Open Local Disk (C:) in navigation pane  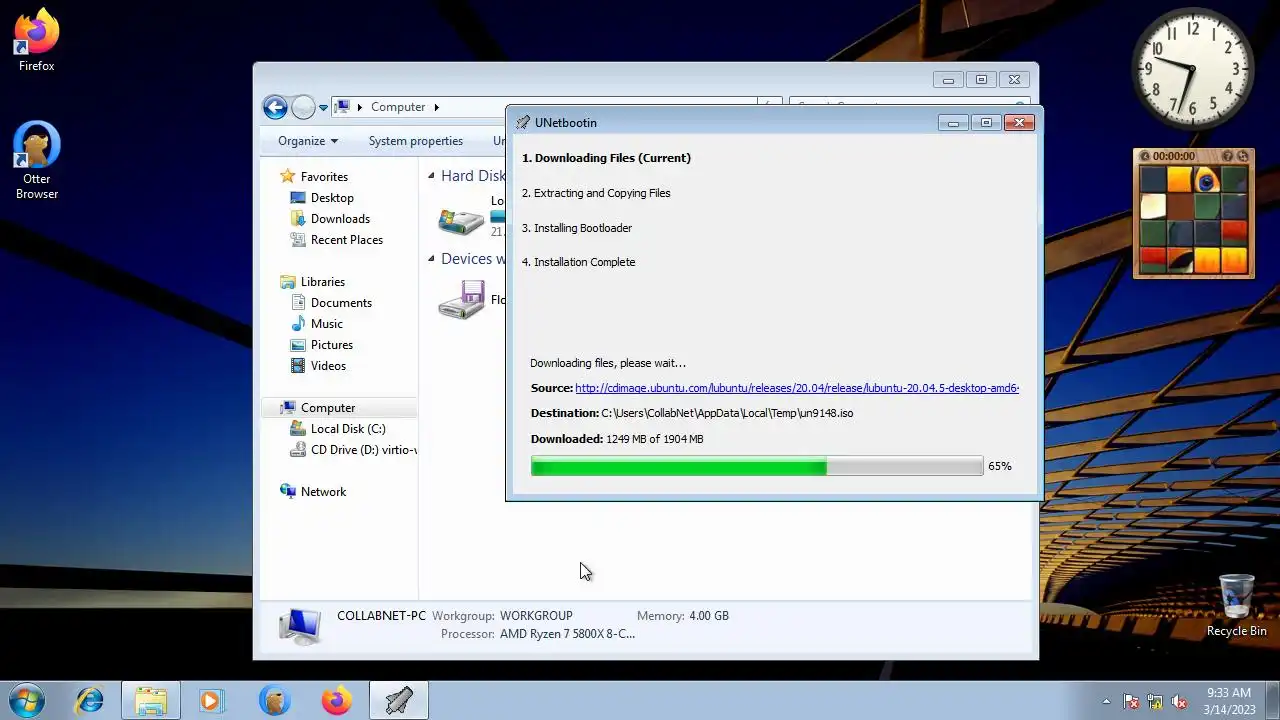348,429
